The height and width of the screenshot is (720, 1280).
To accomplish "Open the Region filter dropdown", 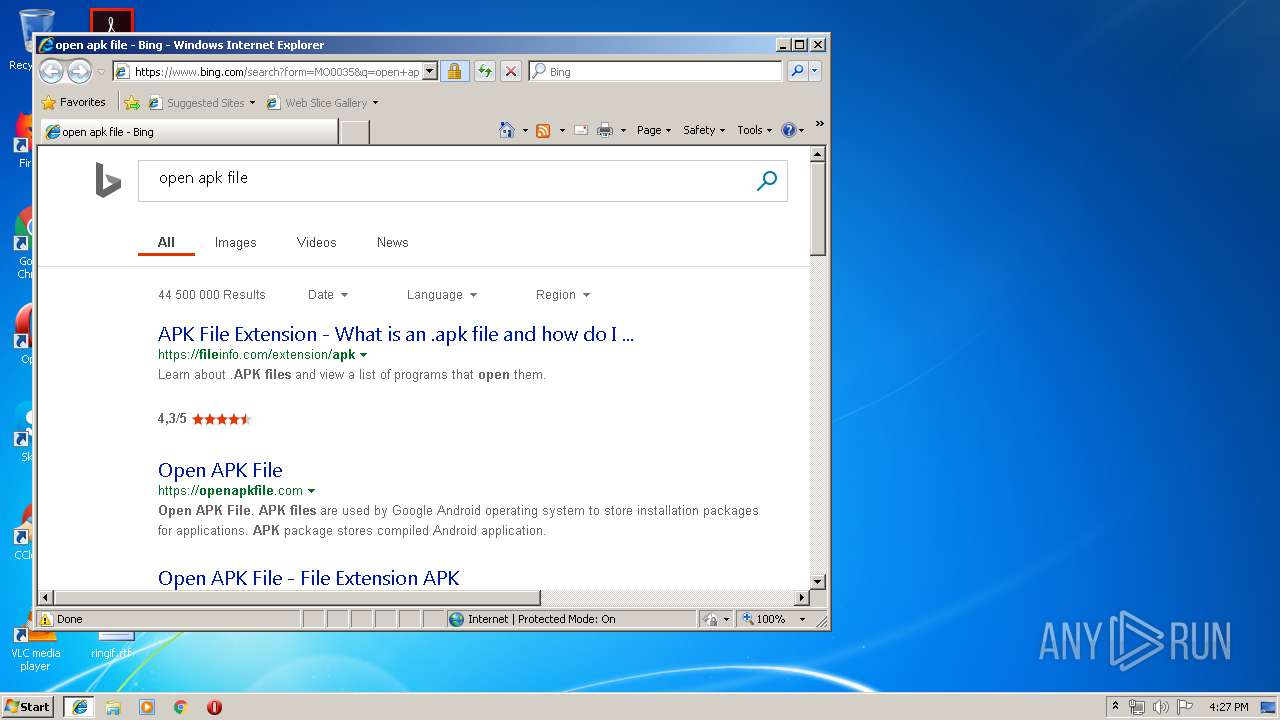I will tap(563, 295).
